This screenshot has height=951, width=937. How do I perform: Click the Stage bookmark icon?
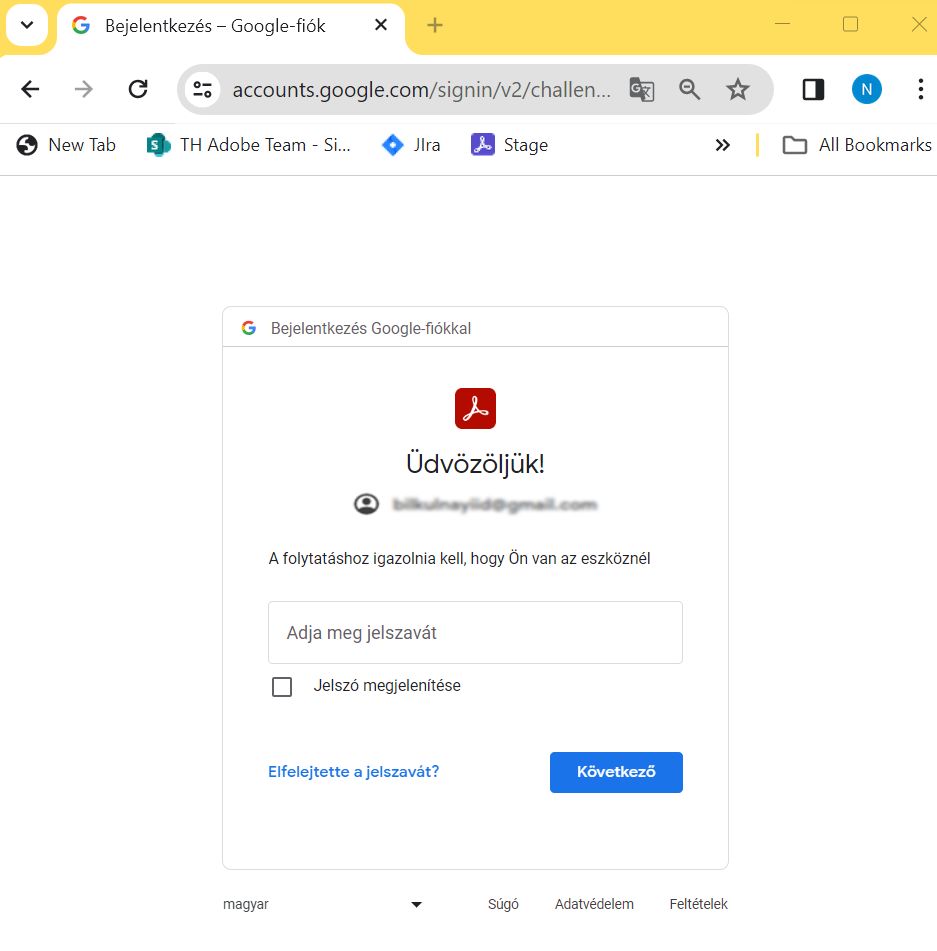(483, 144)
